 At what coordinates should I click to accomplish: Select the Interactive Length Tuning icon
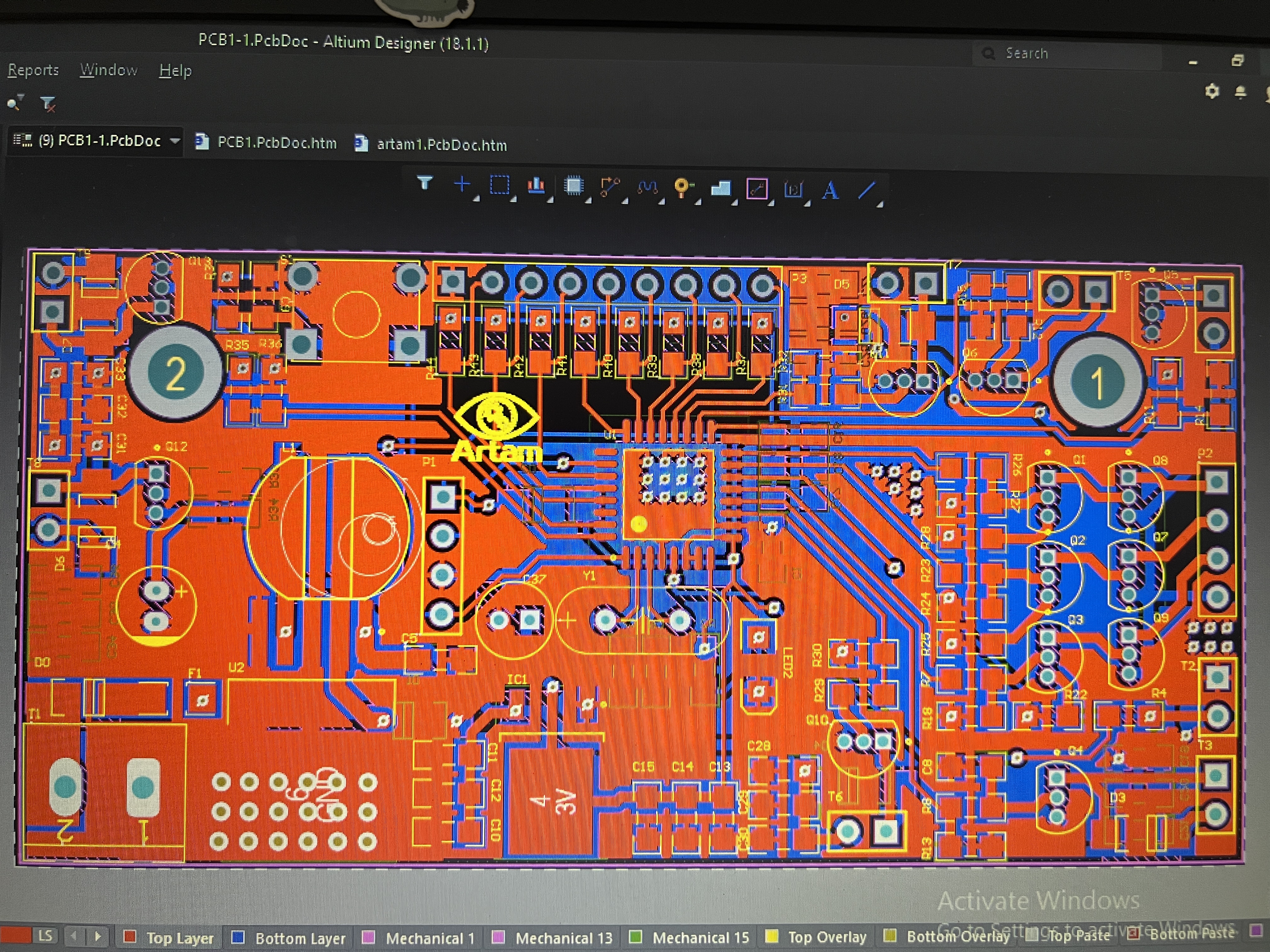click(647, 188)
